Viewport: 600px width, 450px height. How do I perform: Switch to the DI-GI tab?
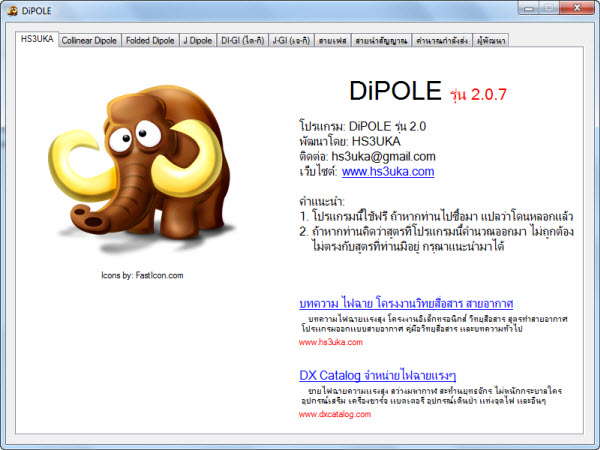[243, 41]
